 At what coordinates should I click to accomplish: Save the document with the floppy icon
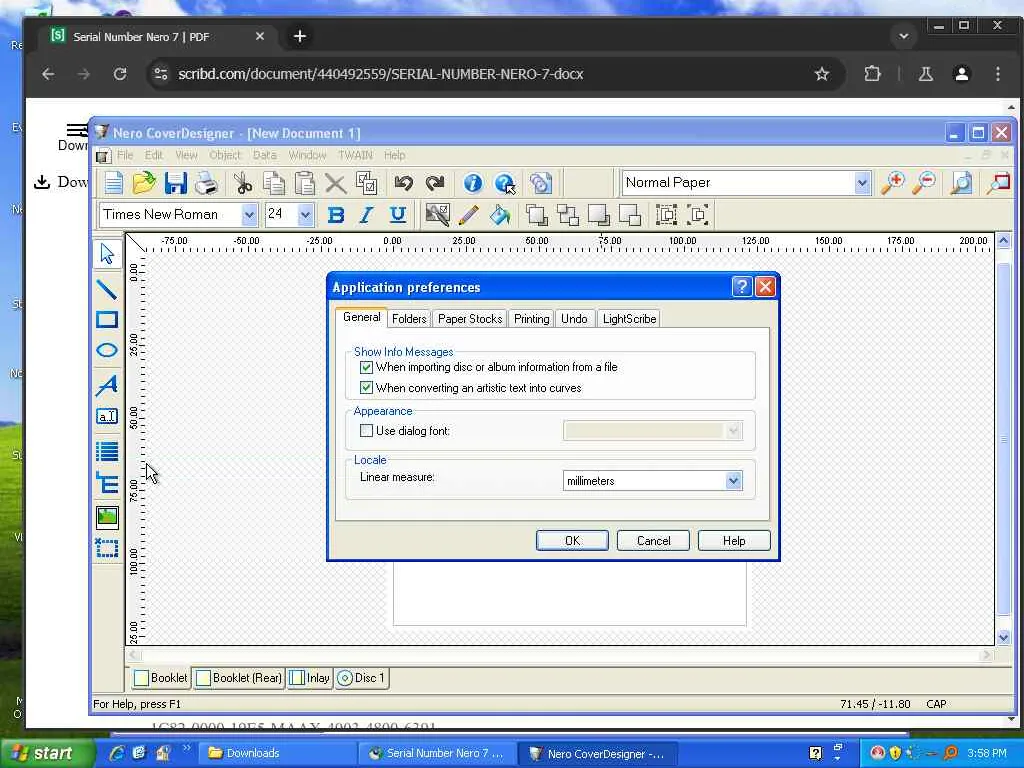[175, 183]
